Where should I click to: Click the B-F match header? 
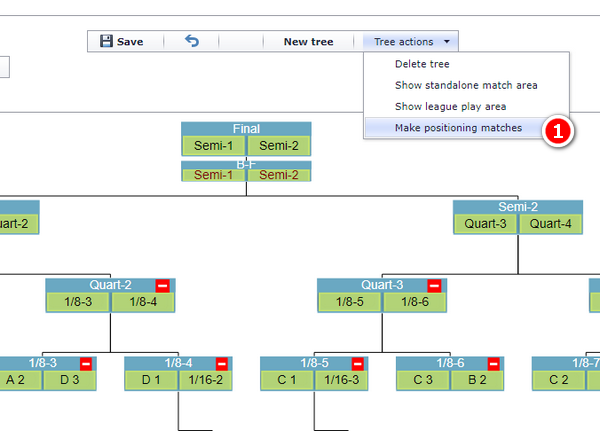246,165
